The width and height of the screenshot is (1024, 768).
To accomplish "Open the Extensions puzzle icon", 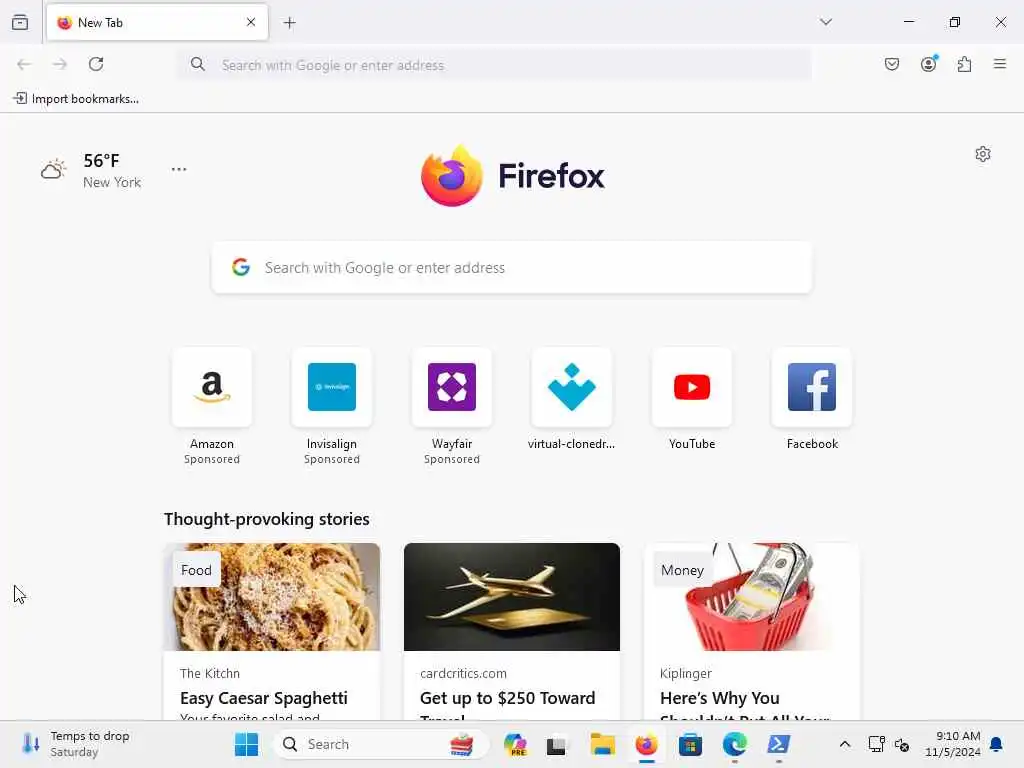I will click(x=965, y=64).
